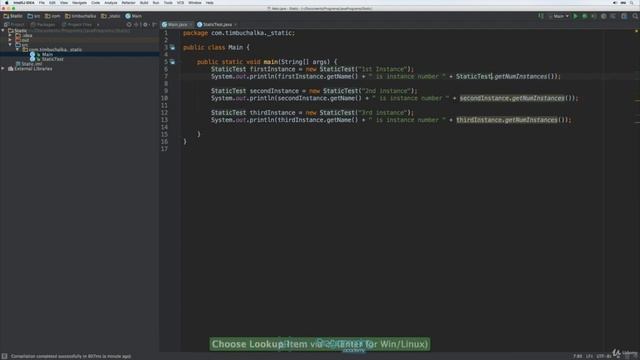Click collapse all icon in Project panel
The image size is (640, 360).
click(x=136, y=24)
